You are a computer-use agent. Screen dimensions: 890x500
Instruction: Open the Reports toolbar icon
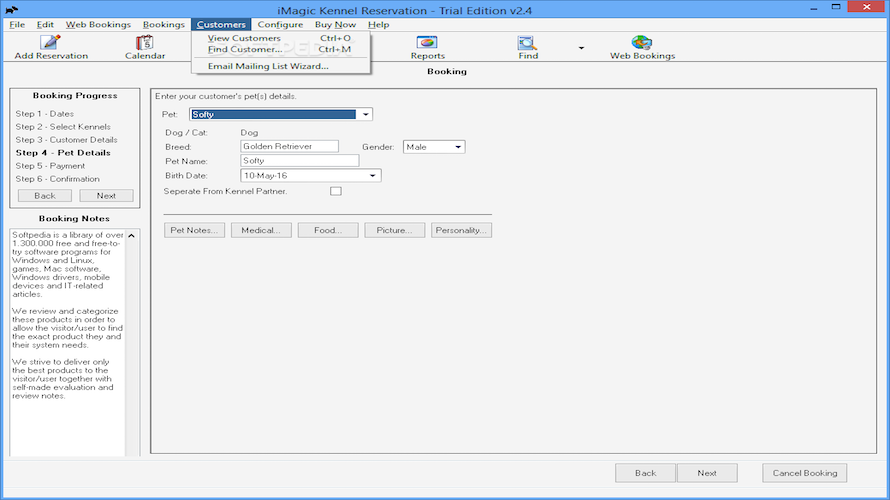tap(427, 43)
